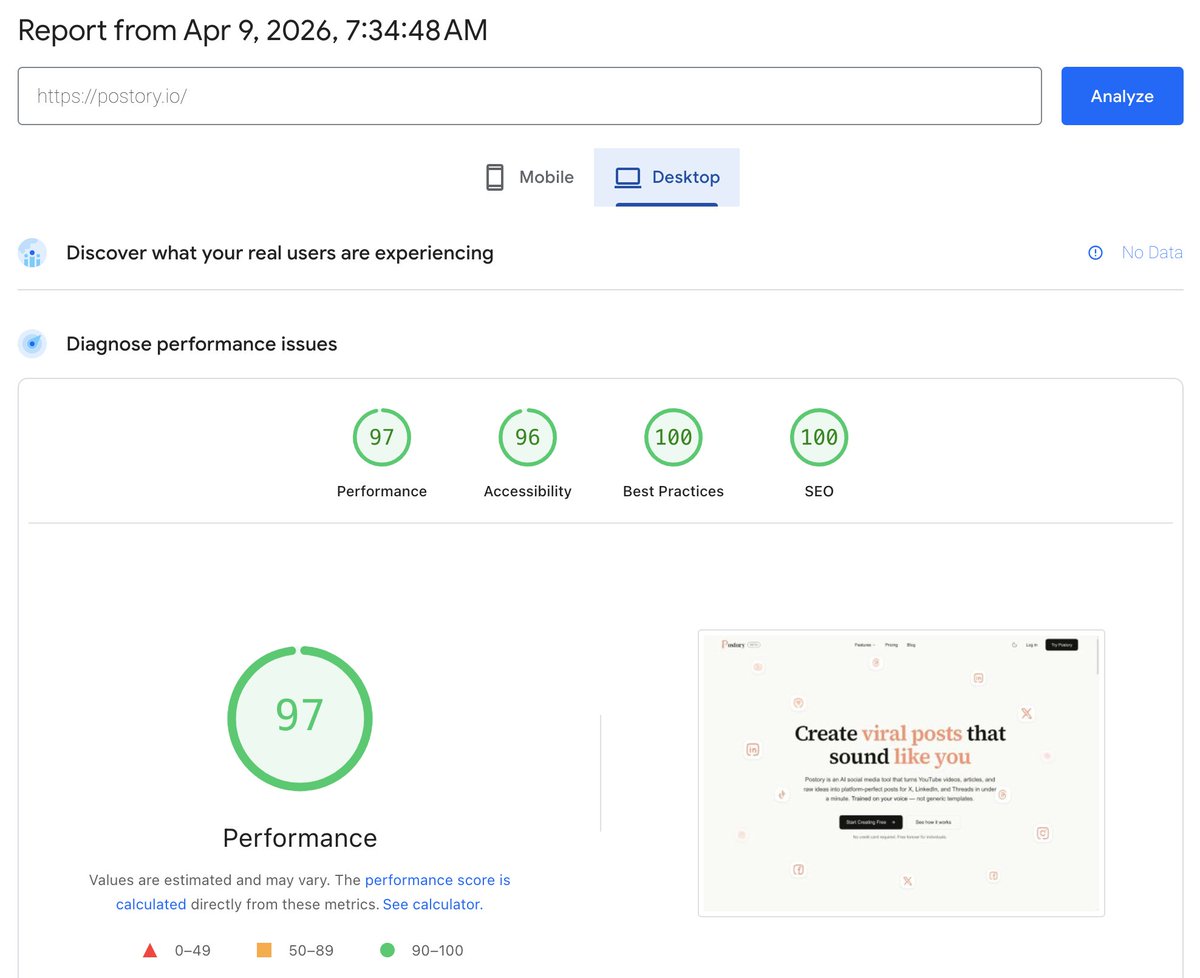Click the 50–89 range text
This screenshot has width=1200, height=978.
point(311,950)
